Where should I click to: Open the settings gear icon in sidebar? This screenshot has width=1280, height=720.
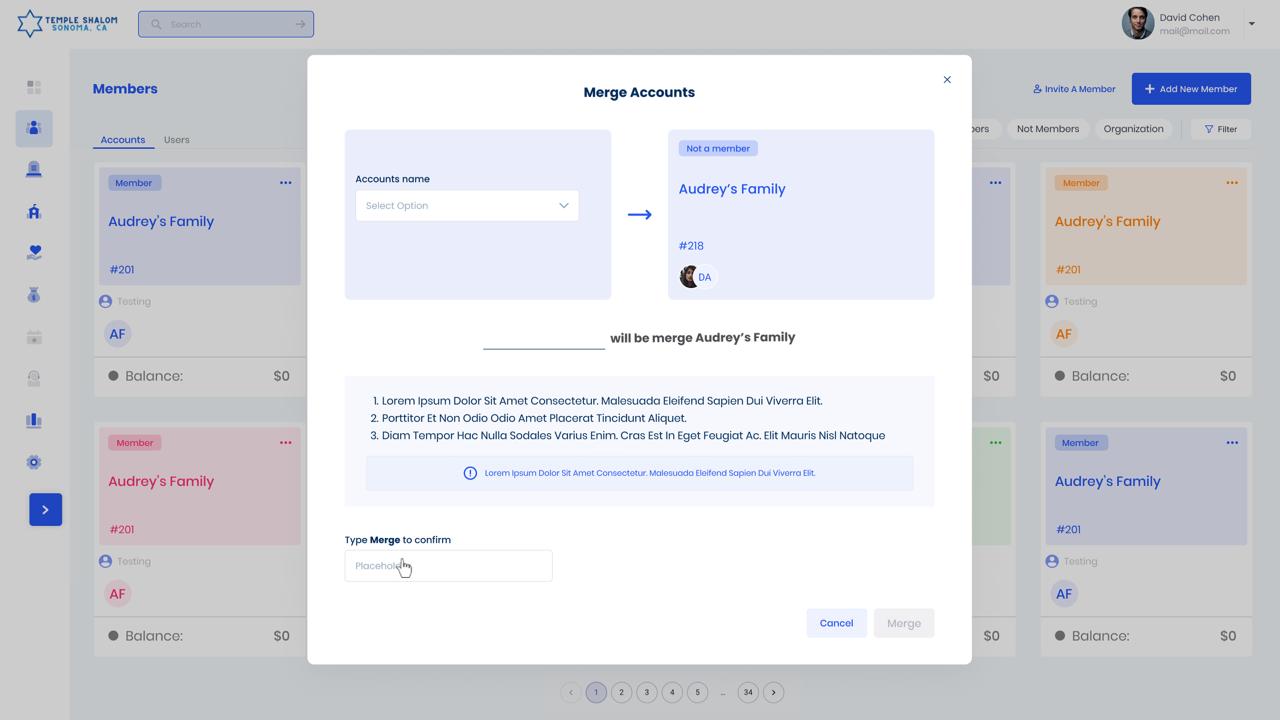[34, 462]
